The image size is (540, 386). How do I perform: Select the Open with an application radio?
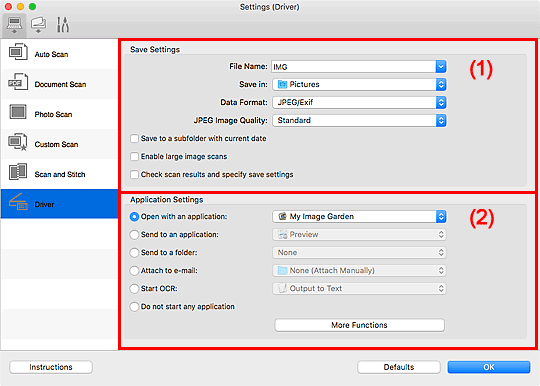(134, 217)
